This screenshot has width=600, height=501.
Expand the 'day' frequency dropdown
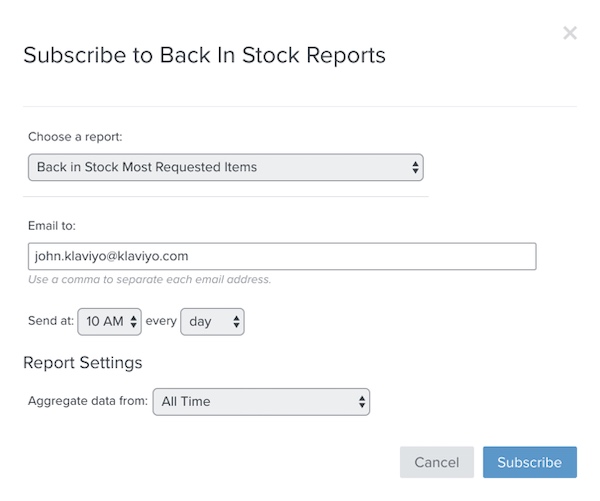click(212, 321)
